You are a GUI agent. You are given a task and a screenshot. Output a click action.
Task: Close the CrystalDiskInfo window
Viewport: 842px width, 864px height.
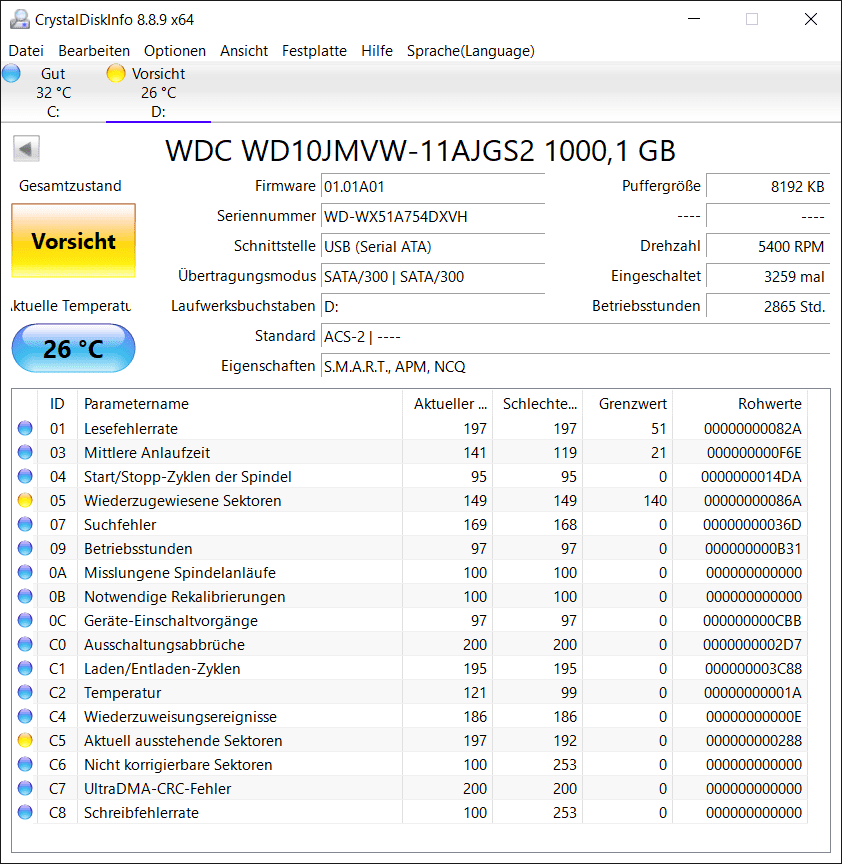[x=811, y=19]
